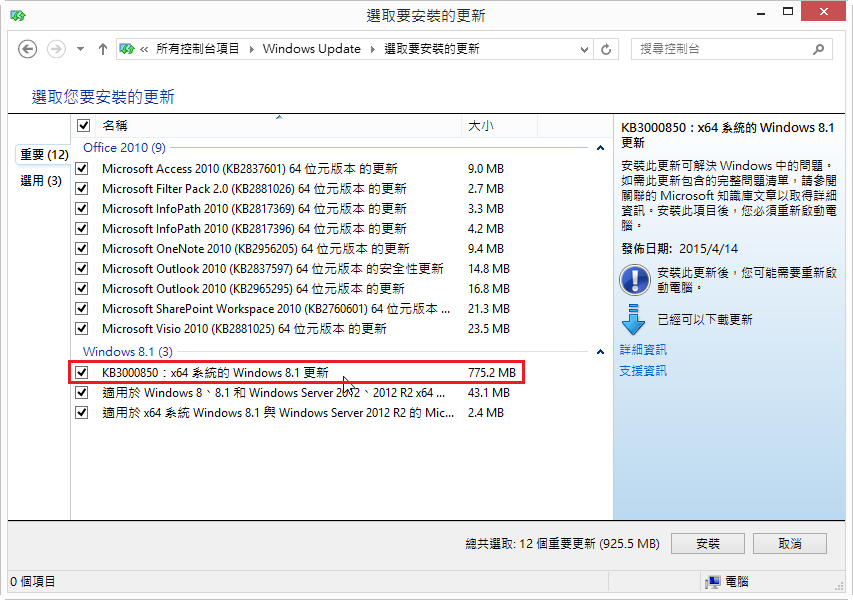Click the Refresh button in address bar

(606, 49)
